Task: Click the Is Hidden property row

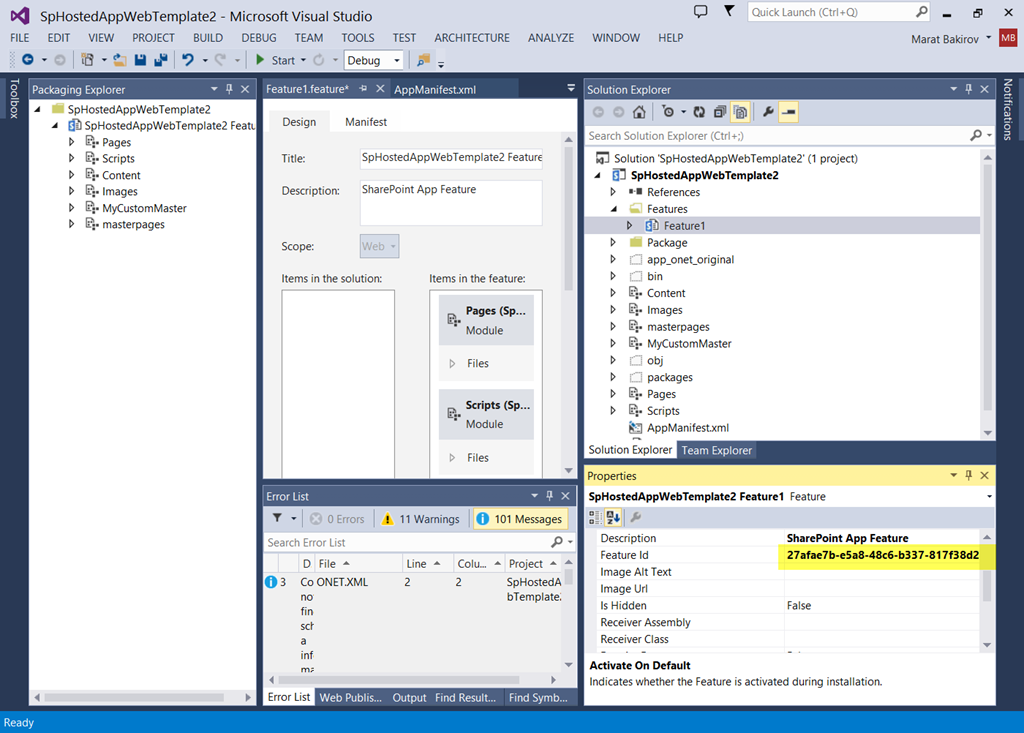Action: click(788, 606)
